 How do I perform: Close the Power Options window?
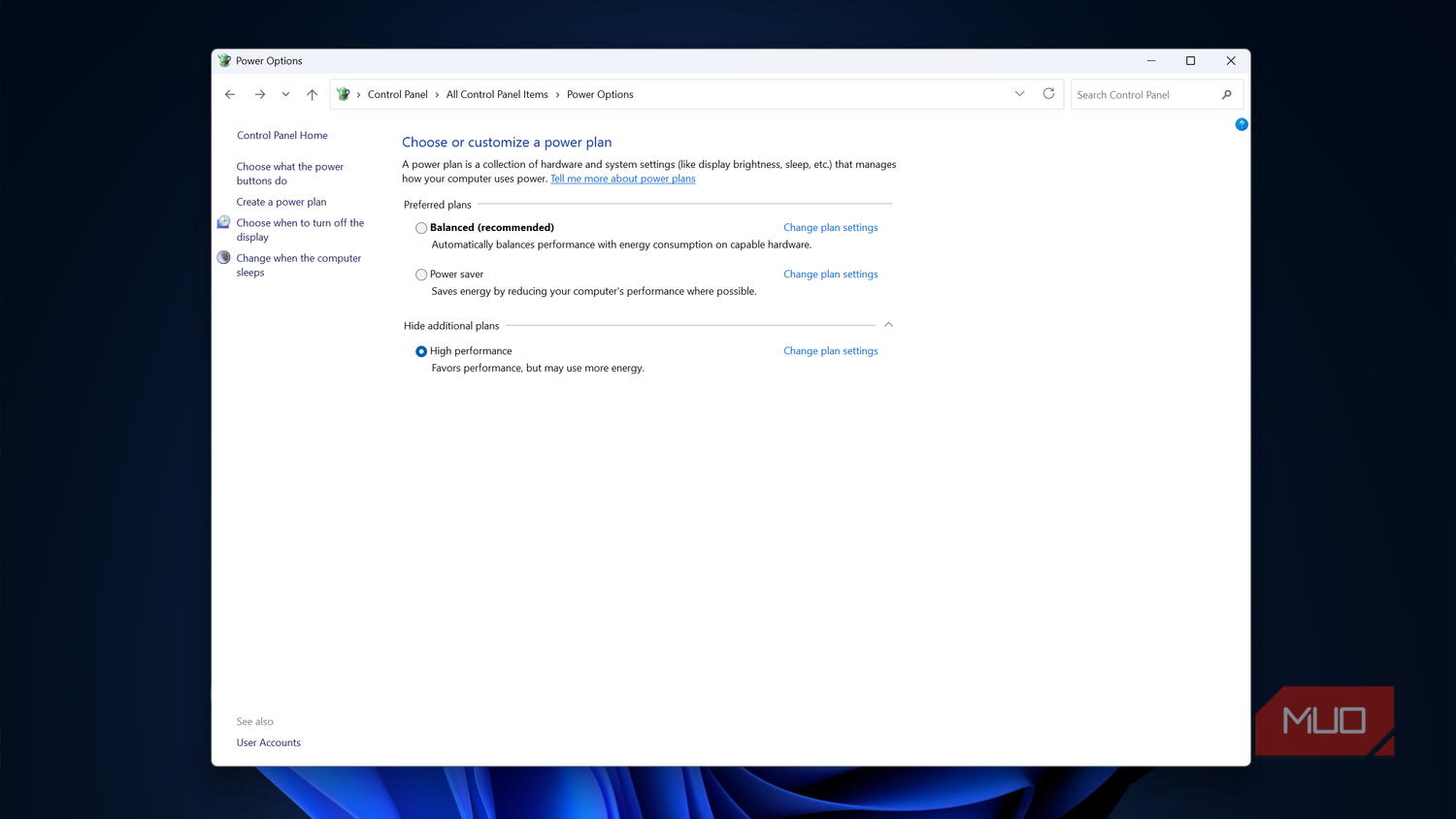pyautogui.click(x=1231, y=60)
